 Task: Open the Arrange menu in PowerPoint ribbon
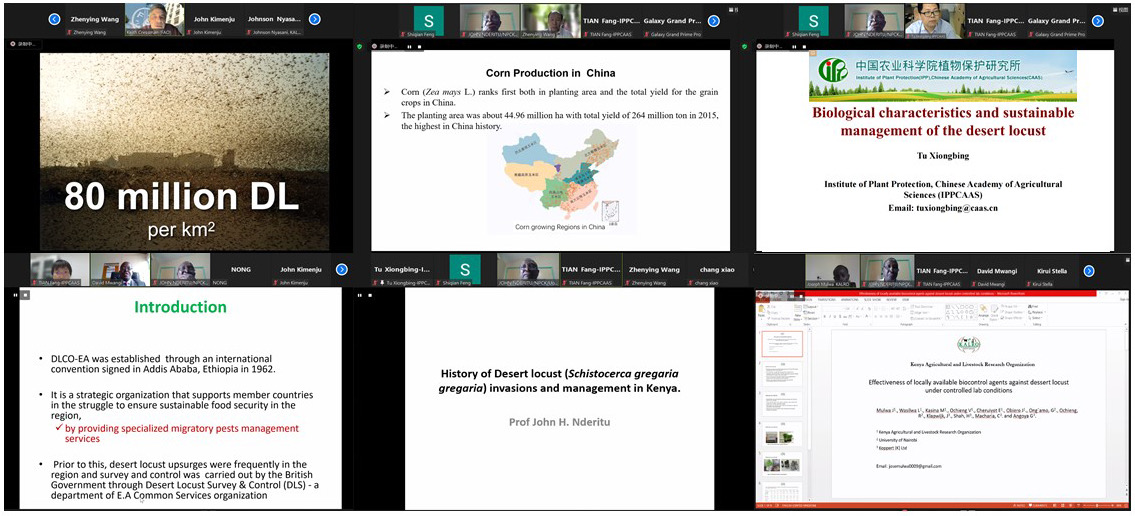pos(983,311)
